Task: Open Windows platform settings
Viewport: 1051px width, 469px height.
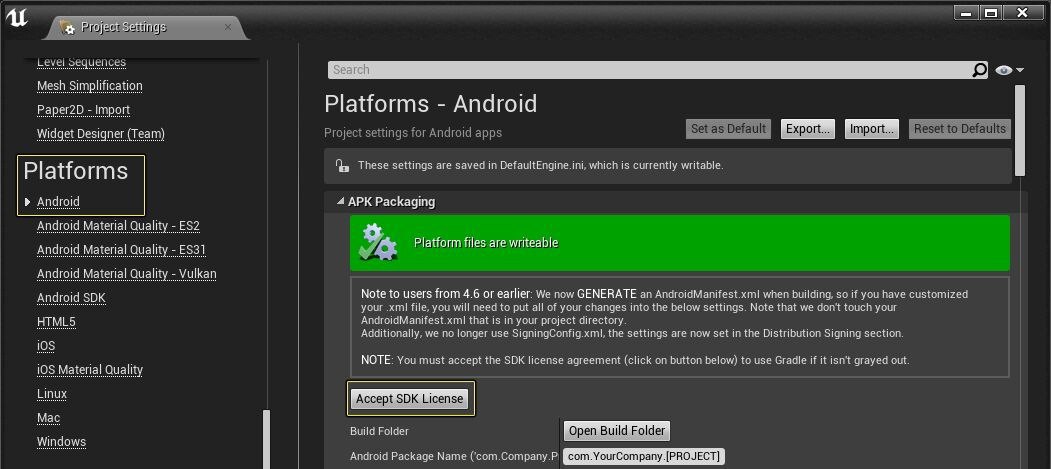Action: coord(61,442)
